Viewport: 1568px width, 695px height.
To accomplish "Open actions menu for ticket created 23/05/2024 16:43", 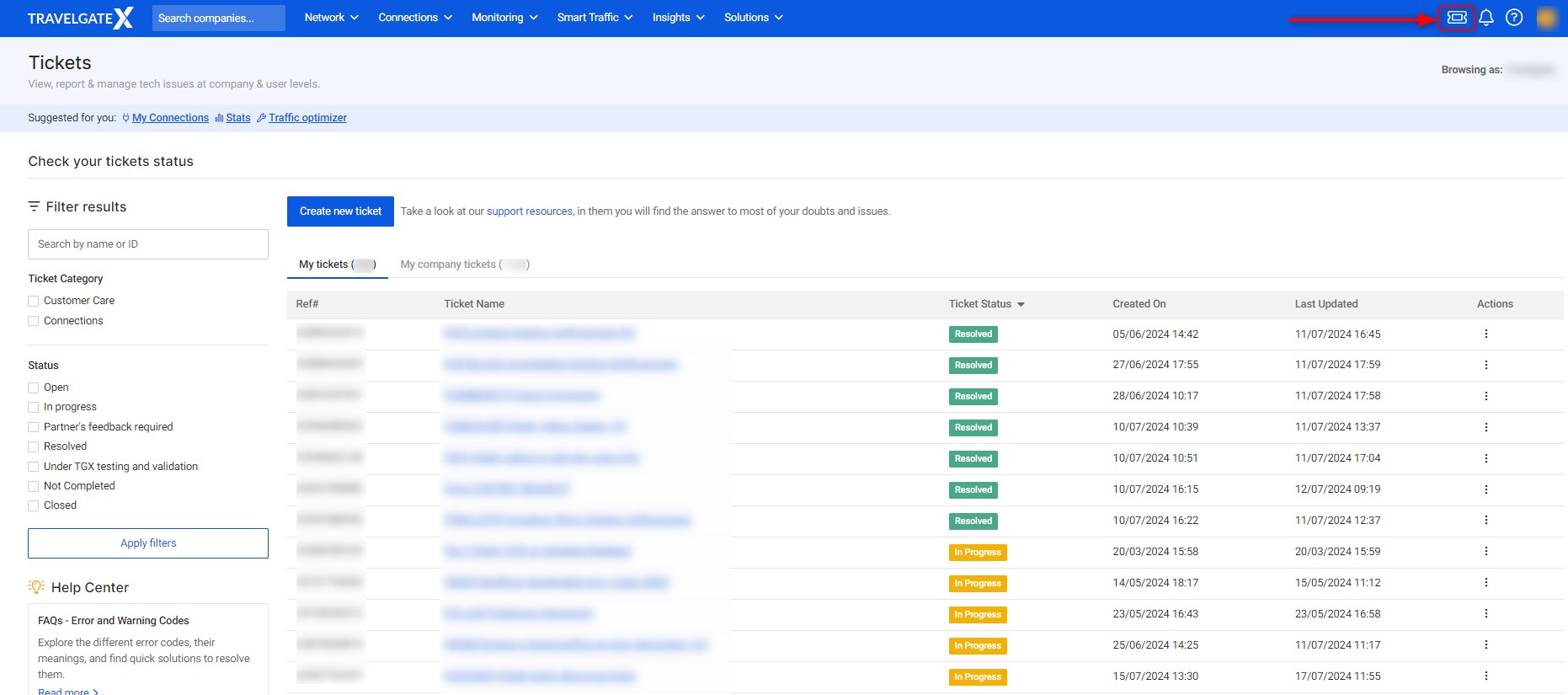I will coord(1486,614).
